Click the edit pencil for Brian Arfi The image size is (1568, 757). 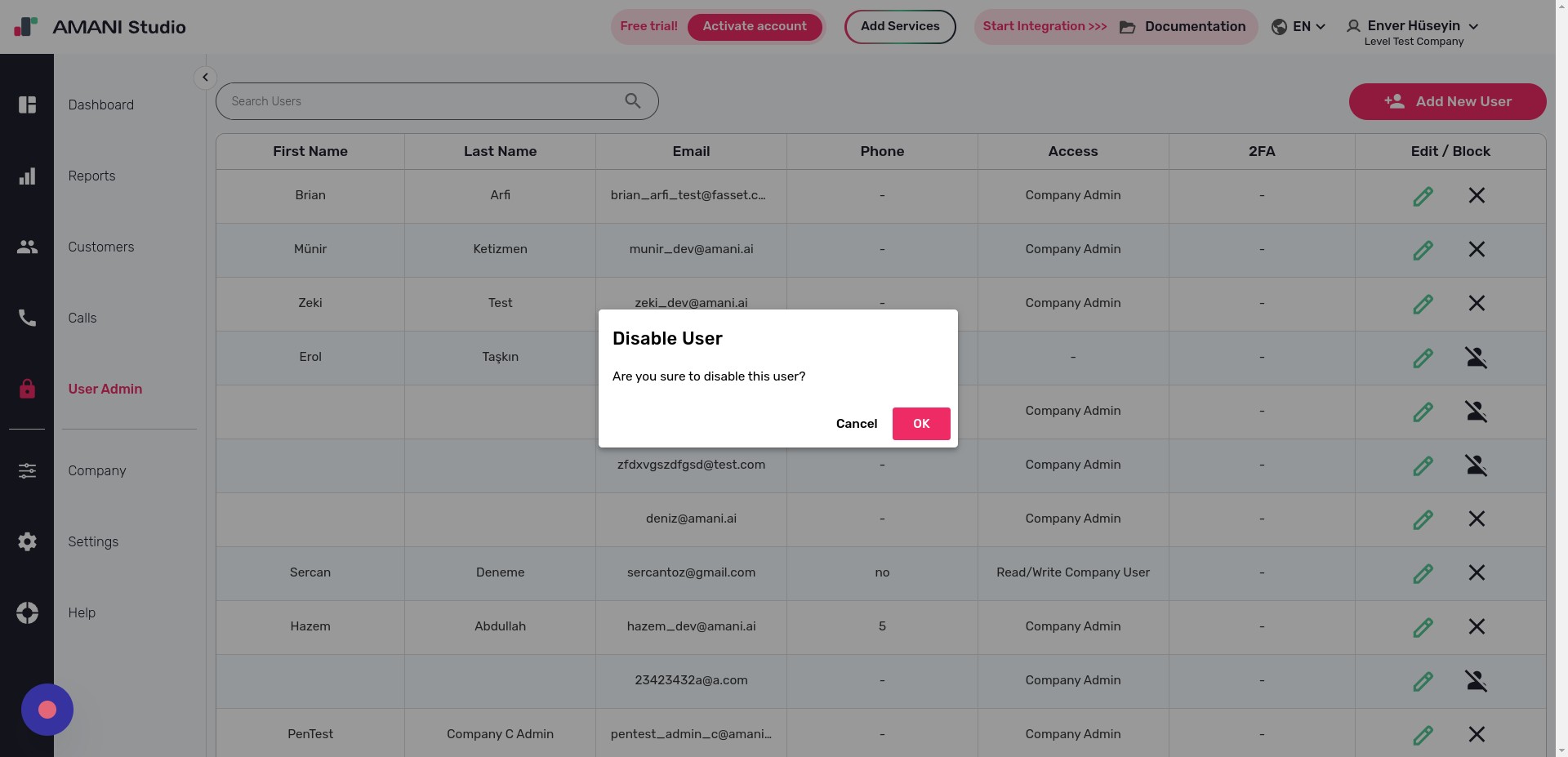click(x=1423, y=196)
